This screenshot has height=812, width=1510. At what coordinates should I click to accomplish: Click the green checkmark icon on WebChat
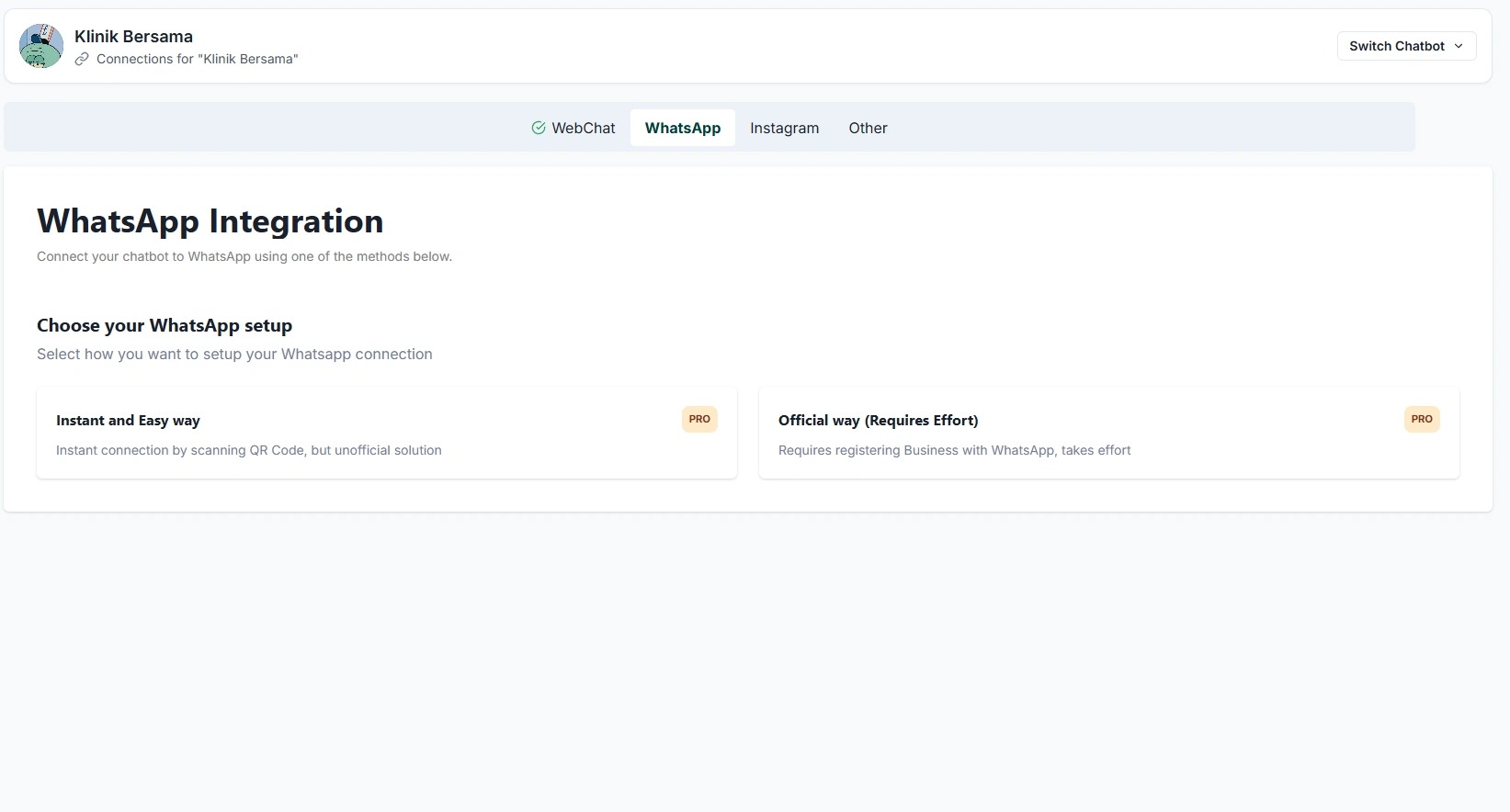click(x=539, y=128)
